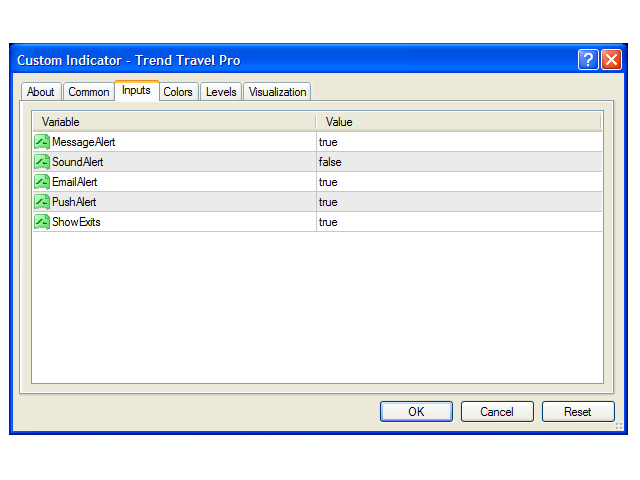The width and height of the screenshot is (640, 480).
Task: Reset inputs with the Reset button
Action: (578, 411)
